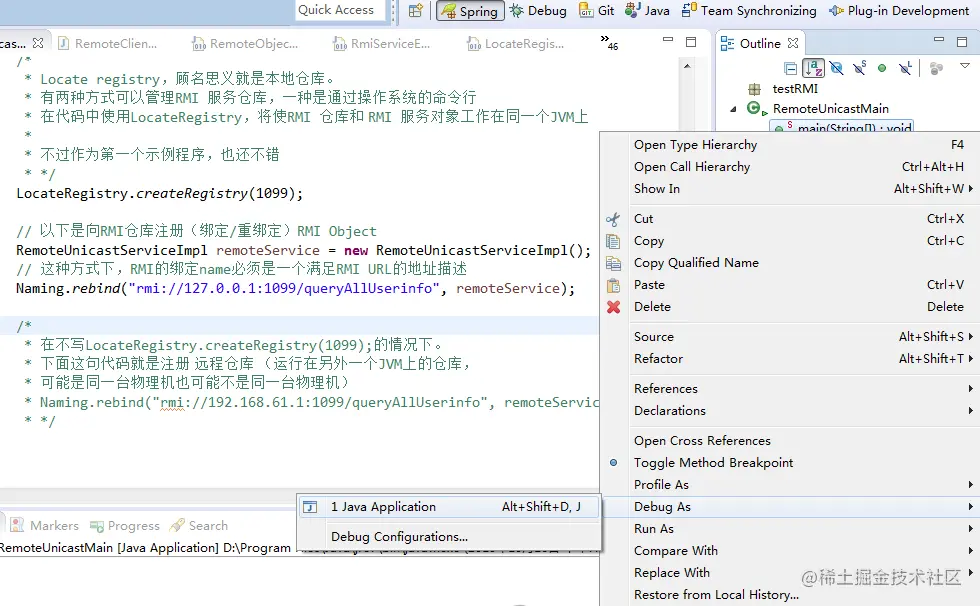Maximize the editor area
Image resolution: width=980 pixels, height=606 pixels.
click(x=691, y=42)
